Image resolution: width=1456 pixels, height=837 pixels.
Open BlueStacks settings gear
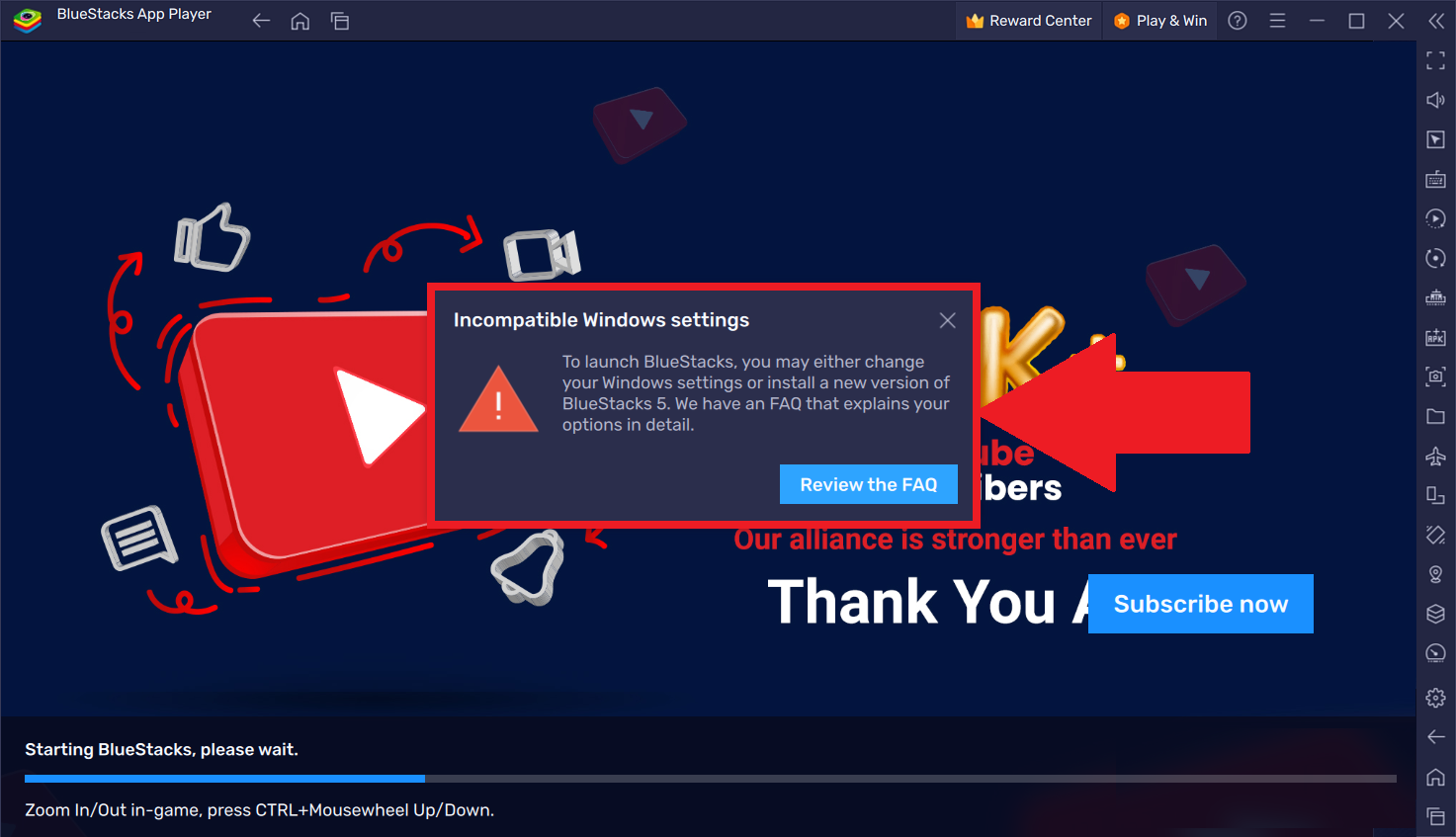click(1435, 697)
